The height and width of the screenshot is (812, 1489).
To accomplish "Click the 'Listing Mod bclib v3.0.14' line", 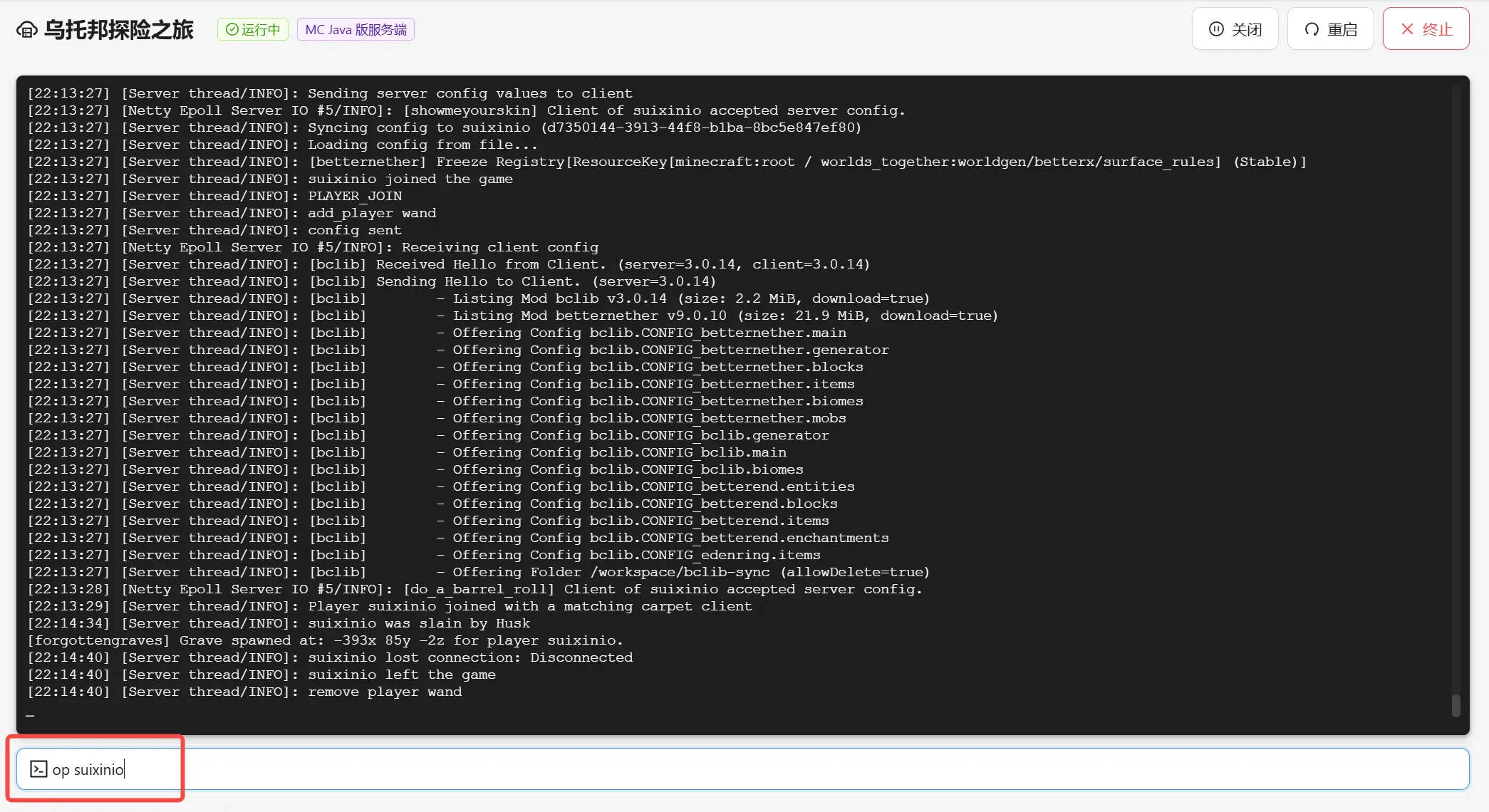I will (x=479, y=298).
